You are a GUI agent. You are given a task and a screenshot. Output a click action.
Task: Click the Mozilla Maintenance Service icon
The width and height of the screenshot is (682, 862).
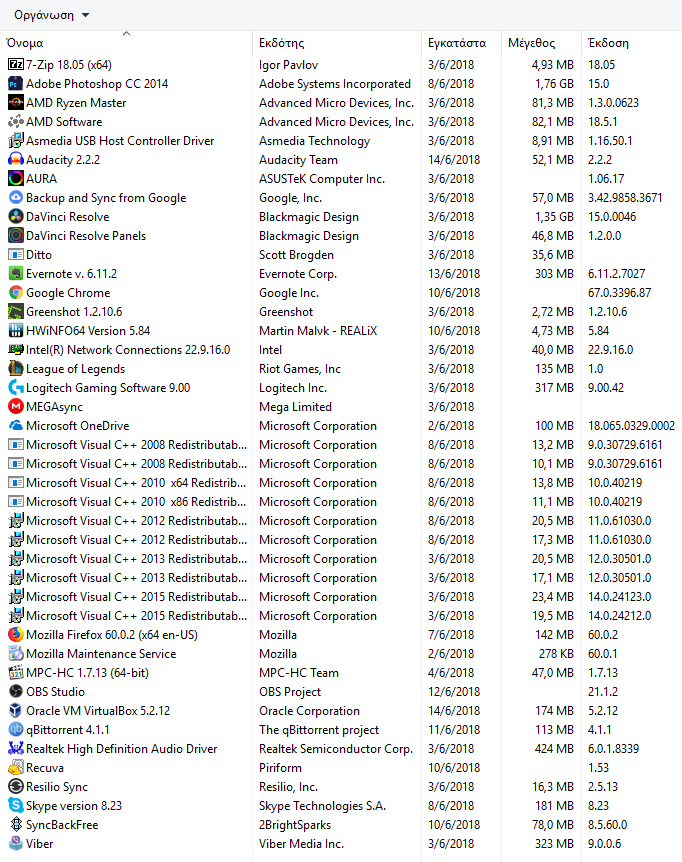click(16, 654)
